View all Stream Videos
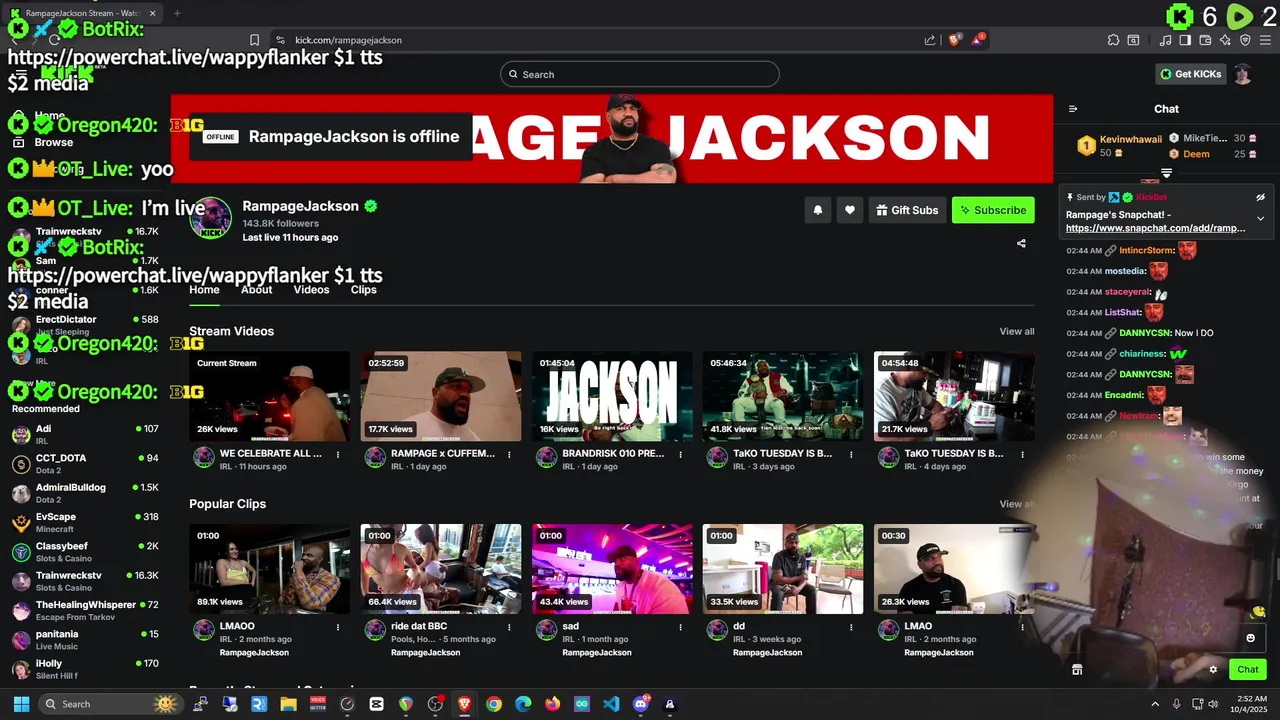 (1017, 331)
